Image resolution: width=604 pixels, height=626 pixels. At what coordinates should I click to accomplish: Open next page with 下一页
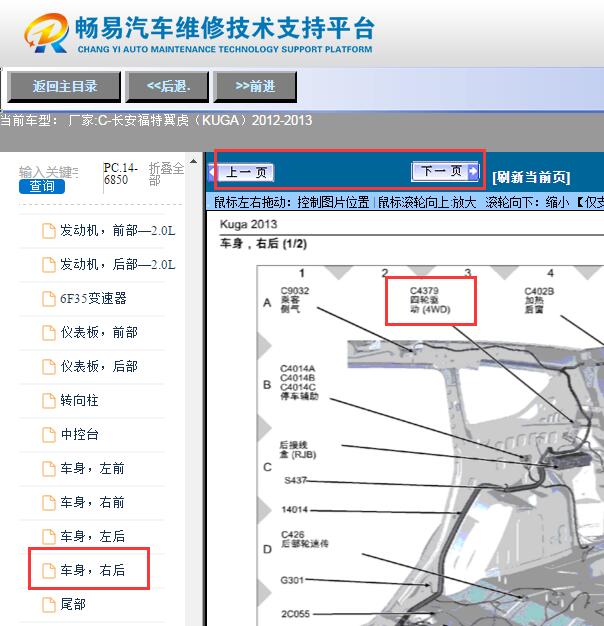tap(445, 172)
